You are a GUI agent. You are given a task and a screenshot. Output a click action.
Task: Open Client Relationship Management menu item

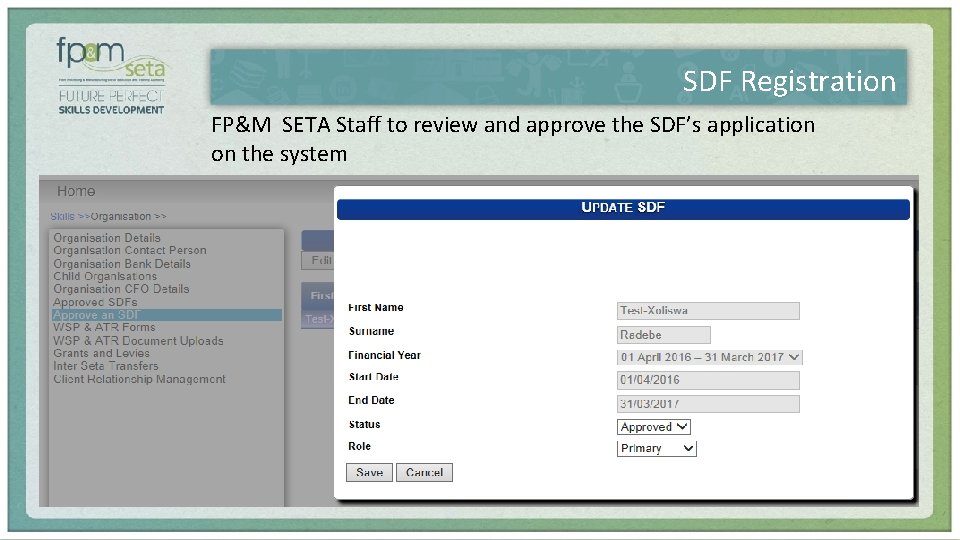pos(139,379)
